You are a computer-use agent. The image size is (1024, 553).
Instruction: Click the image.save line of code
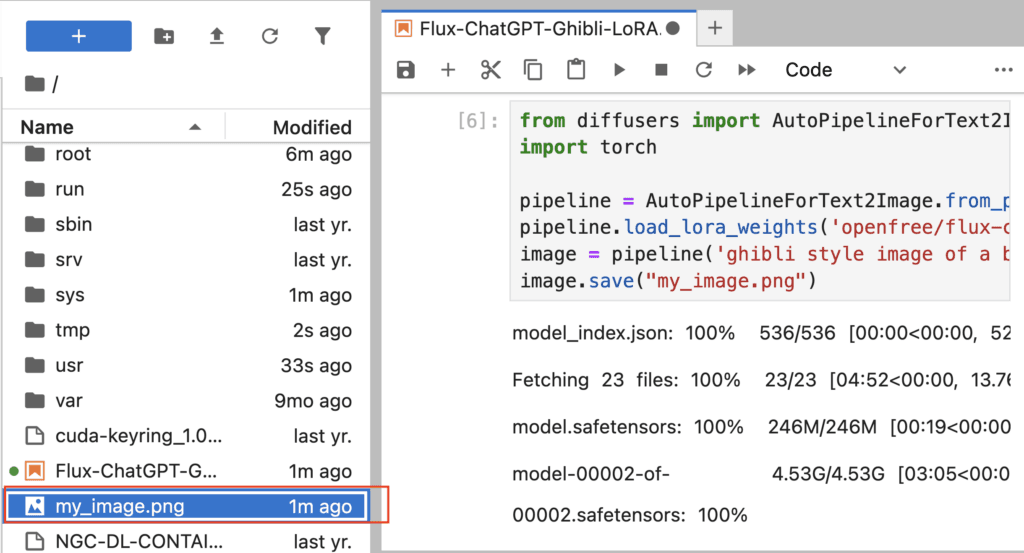[x=668, y=281]
